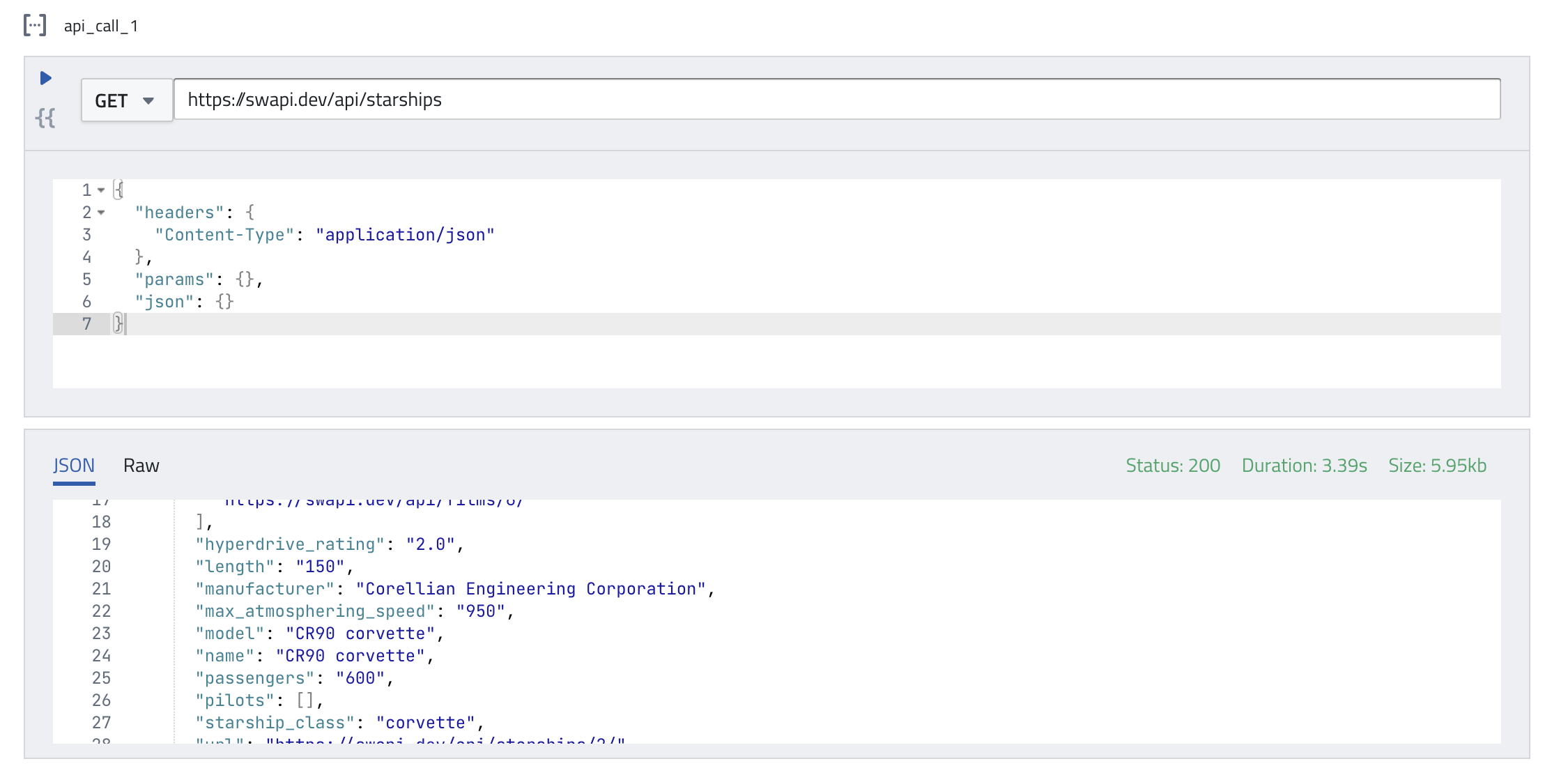Click the starship_class corvette value
Image resolution: width=1568 pixels, height=782 pixels.
pyautogui.click(x=425, y=723)
